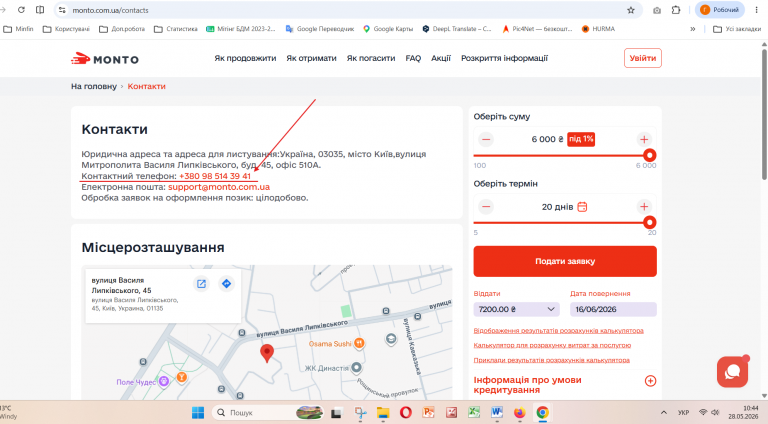Open the reading mode split-view icon
The image size is (768, 424).
click(x=40, y=10)
